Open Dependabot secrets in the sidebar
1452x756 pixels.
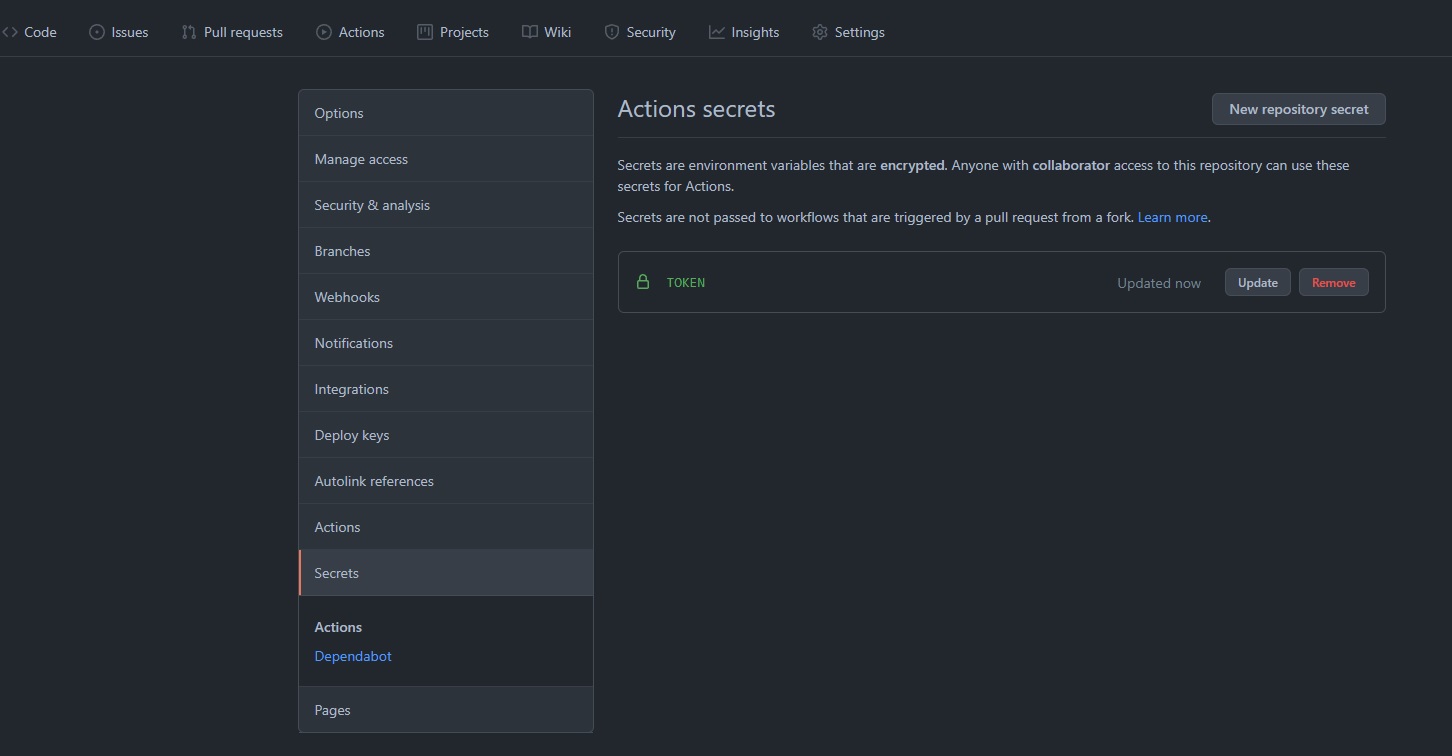353,656
